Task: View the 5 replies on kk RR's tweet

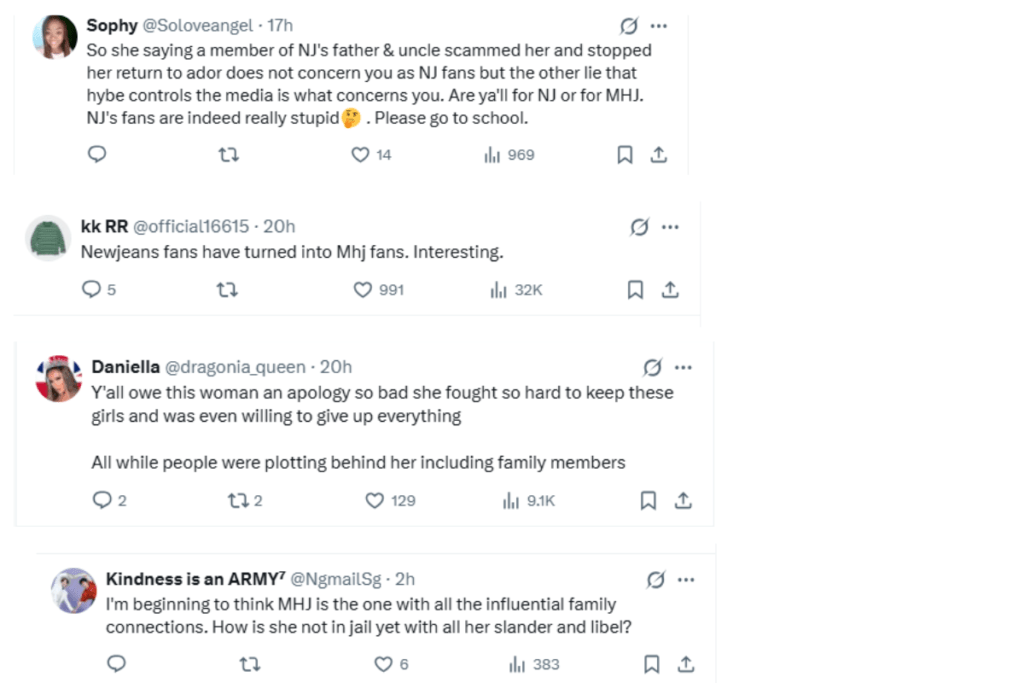Action: coord(98,289)
